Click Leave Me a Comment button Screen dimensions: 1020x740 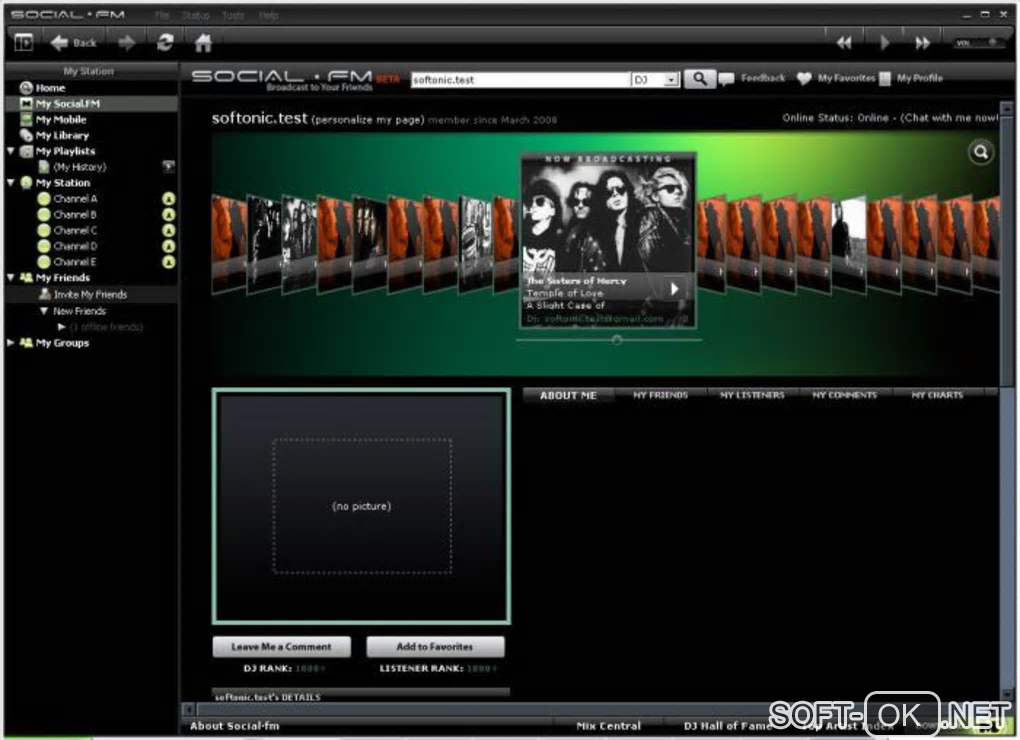pos(281,647)
